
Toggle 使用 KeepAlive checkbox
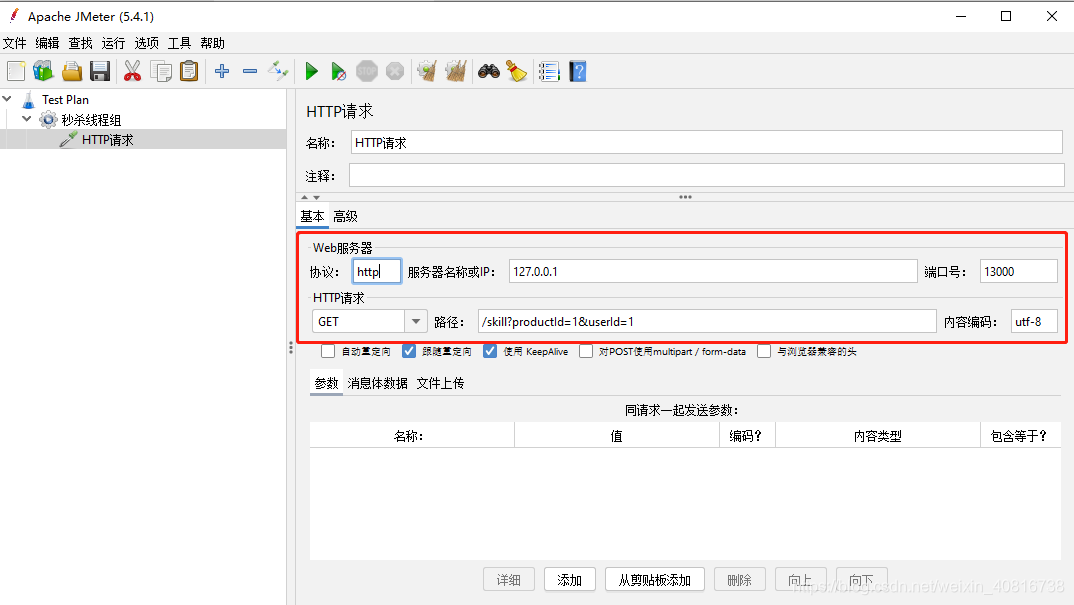coord(490,351)
